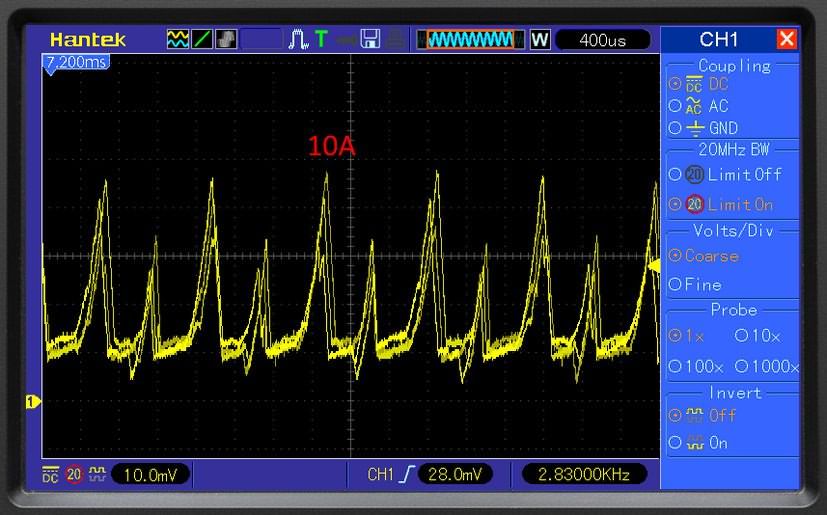827x515 pixels.
Task: Select DC coupling option
Action: (x=699, y=84)
